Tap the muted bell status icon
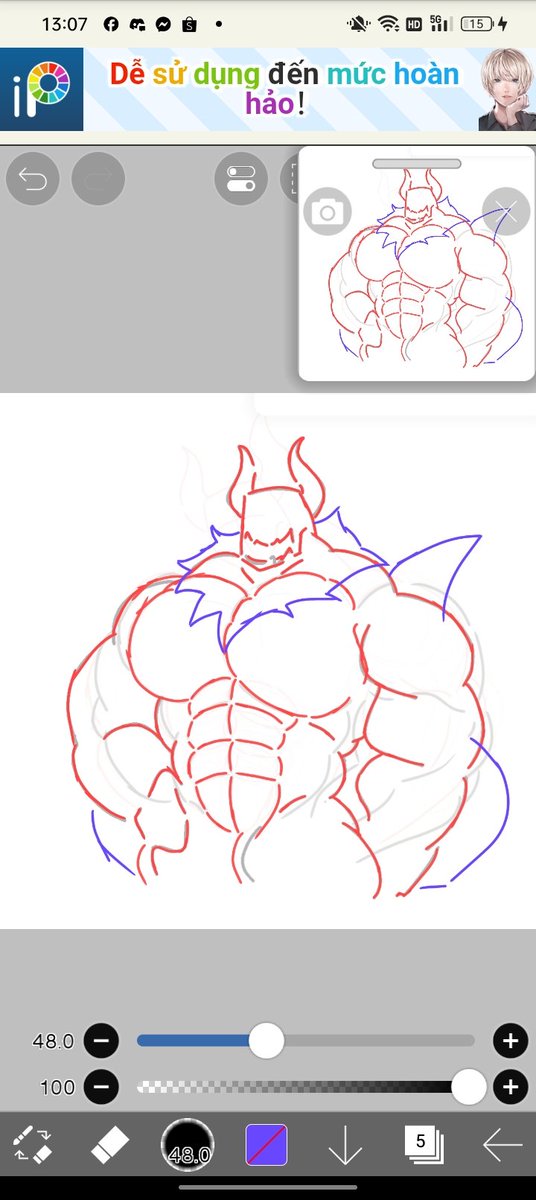 pyautogui.click(x=358, y=23)
